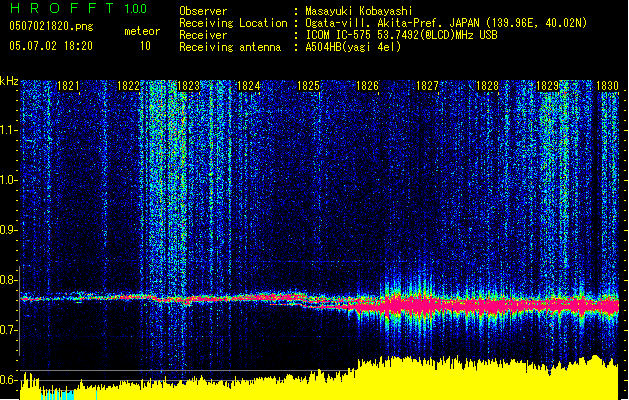Viewport: 629px width, 400px height.
Task: Click the 1829 time marker
Action: pos(547,86)
